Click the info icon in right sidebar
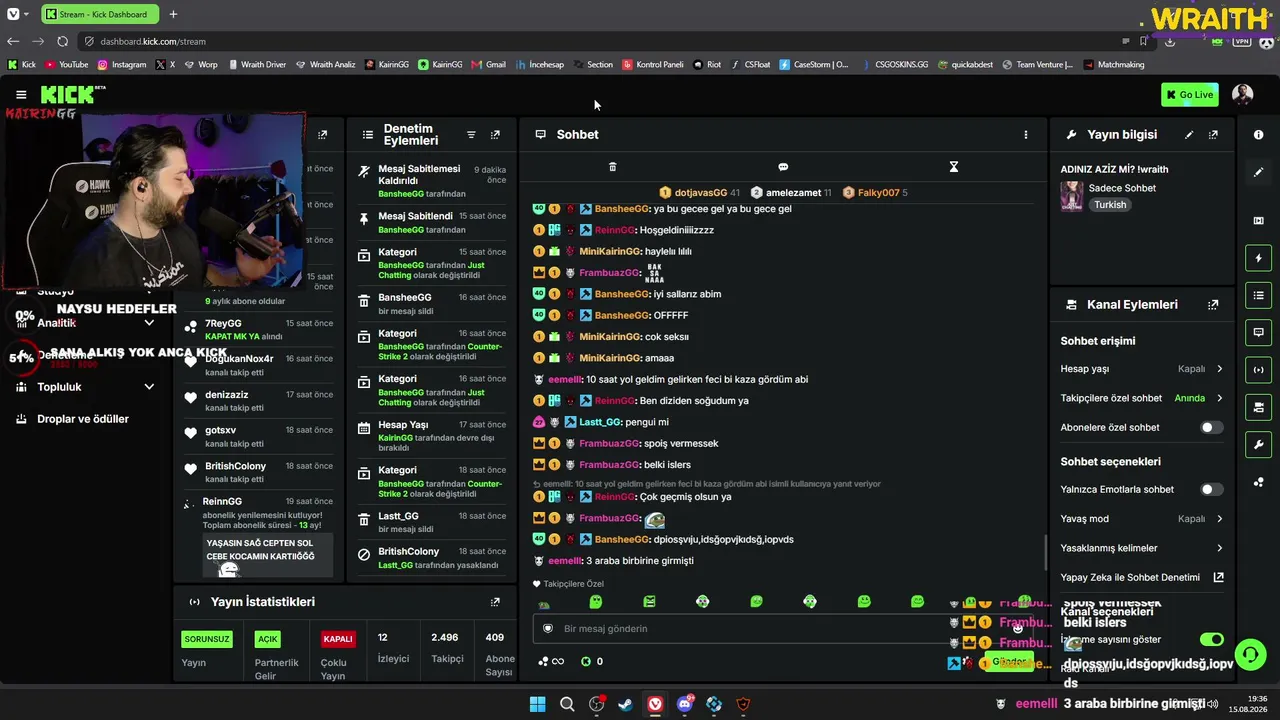 (x=1258, y=134)
